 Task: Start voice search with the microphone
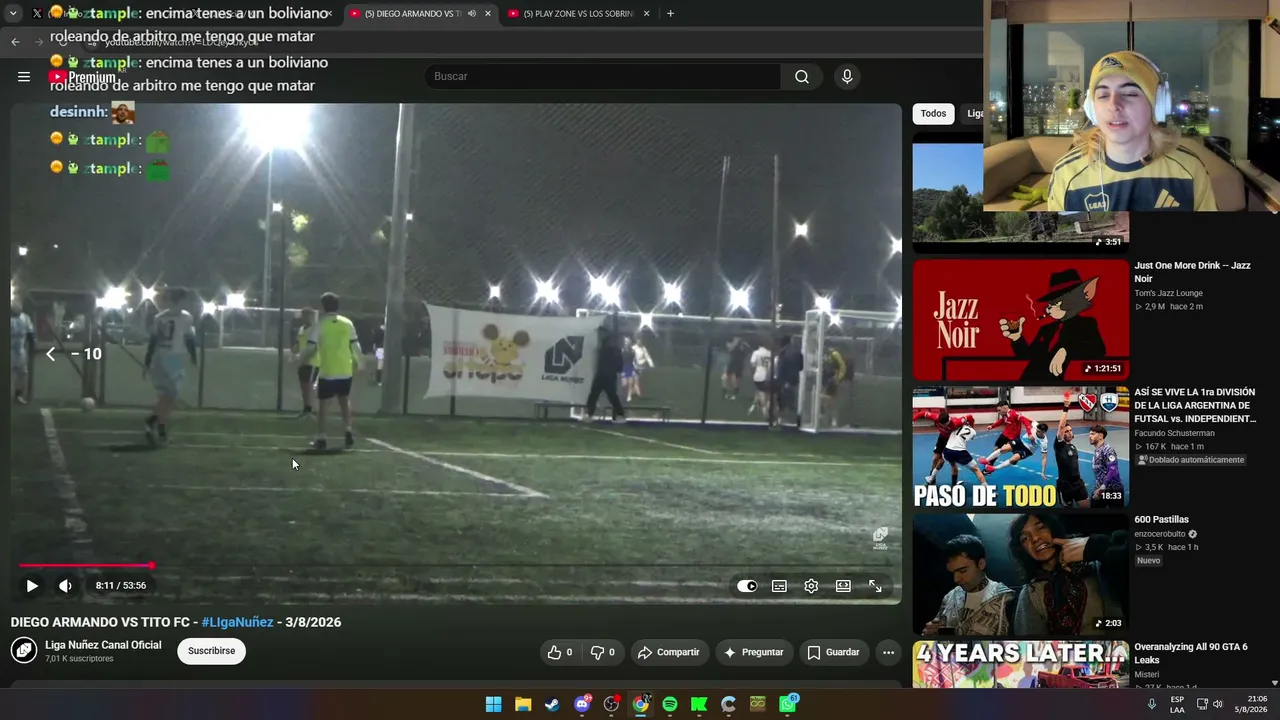[x=847, y=76]
